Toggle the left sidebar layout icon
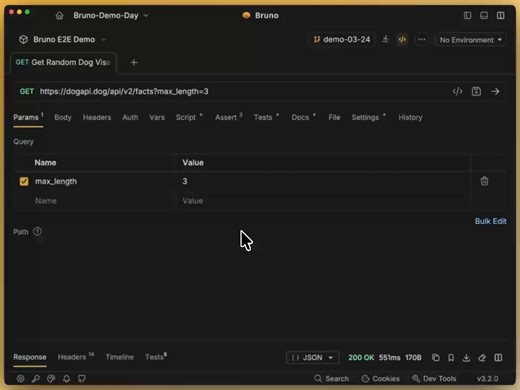Screen dimensions: 520x390 (x=467, y=16)
